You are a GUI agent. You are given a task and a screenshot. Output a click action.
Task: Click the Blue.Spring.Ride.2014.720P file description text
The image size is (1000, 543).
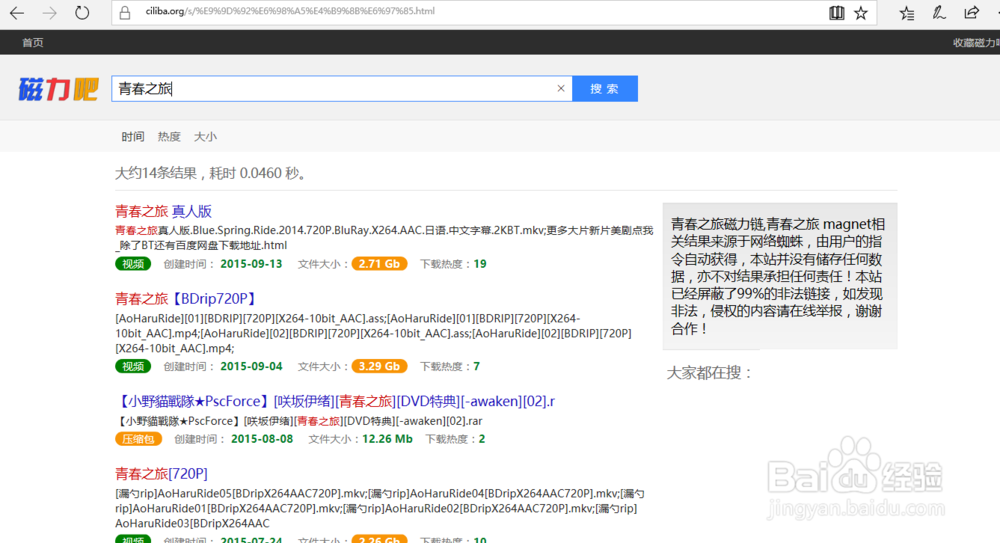pos(384,238)
